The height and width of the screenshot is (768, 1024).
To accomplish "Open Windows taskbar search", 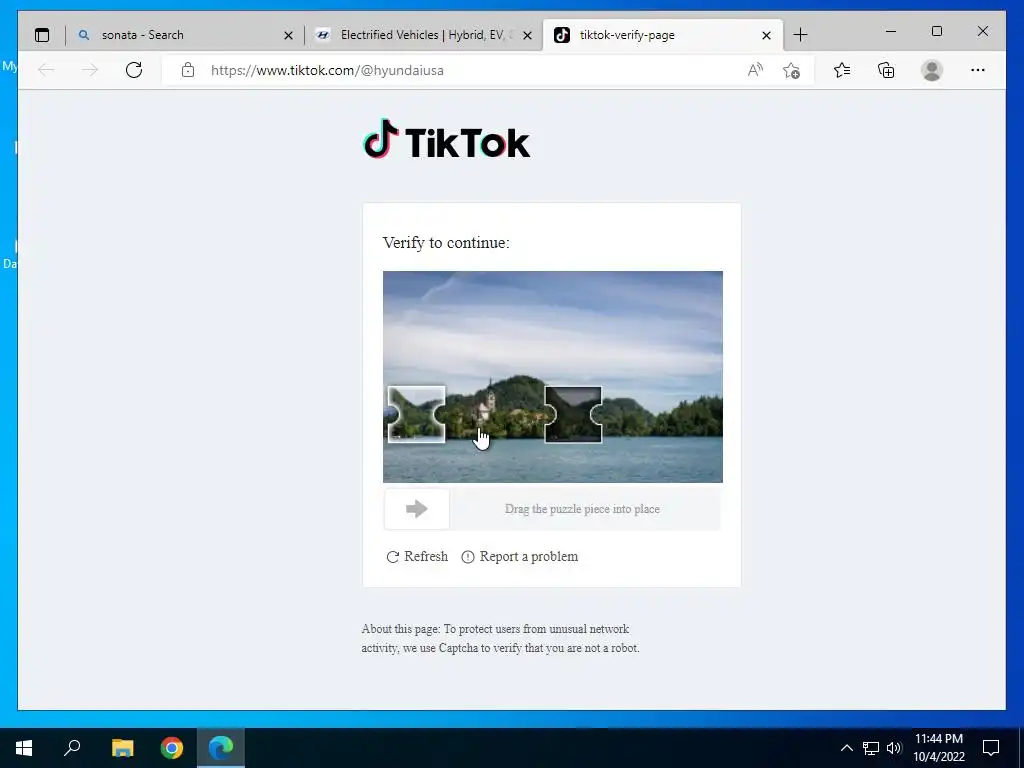I will point(72,748).
